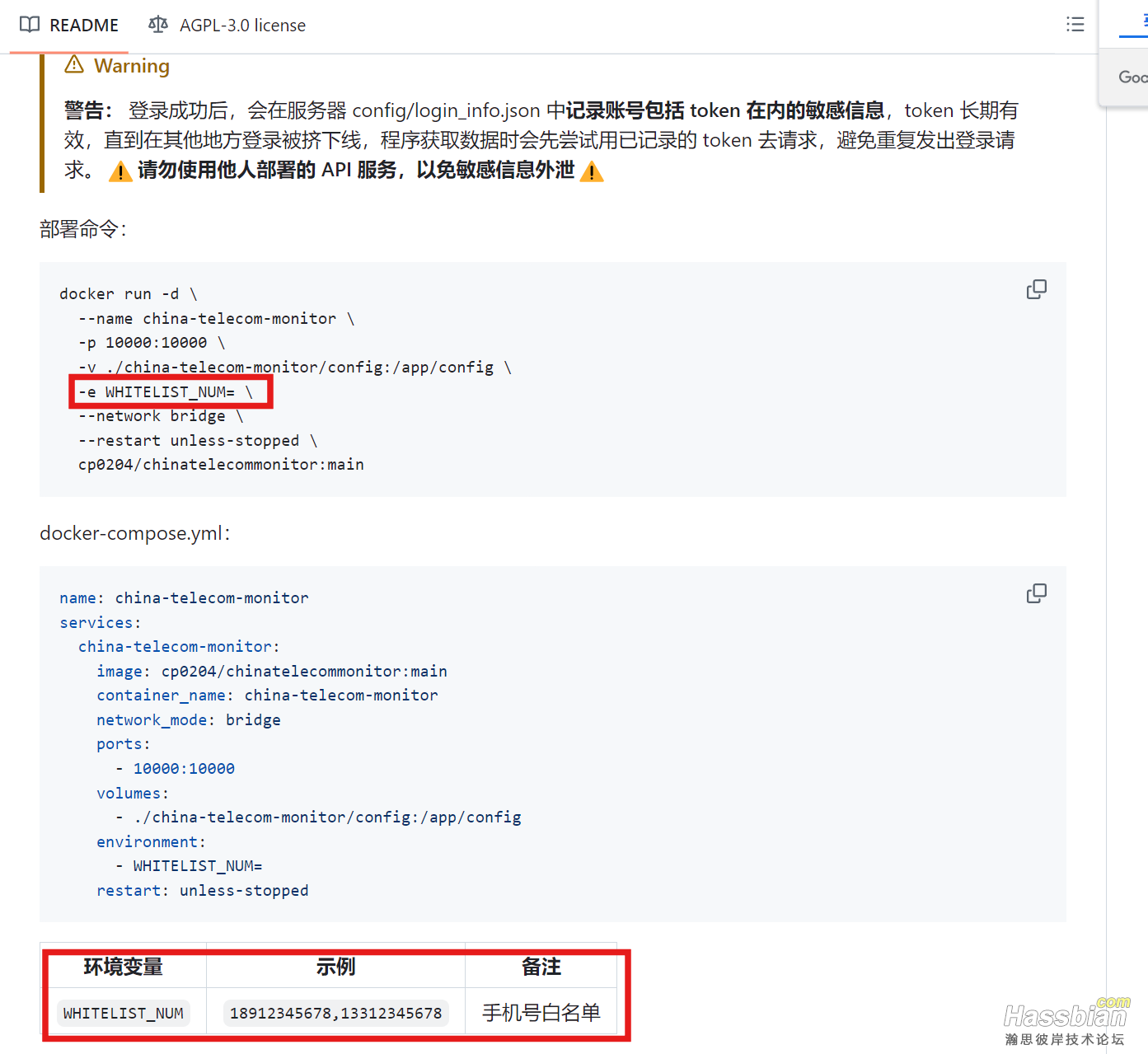Click the '--network bridge' line

(161, 415)
